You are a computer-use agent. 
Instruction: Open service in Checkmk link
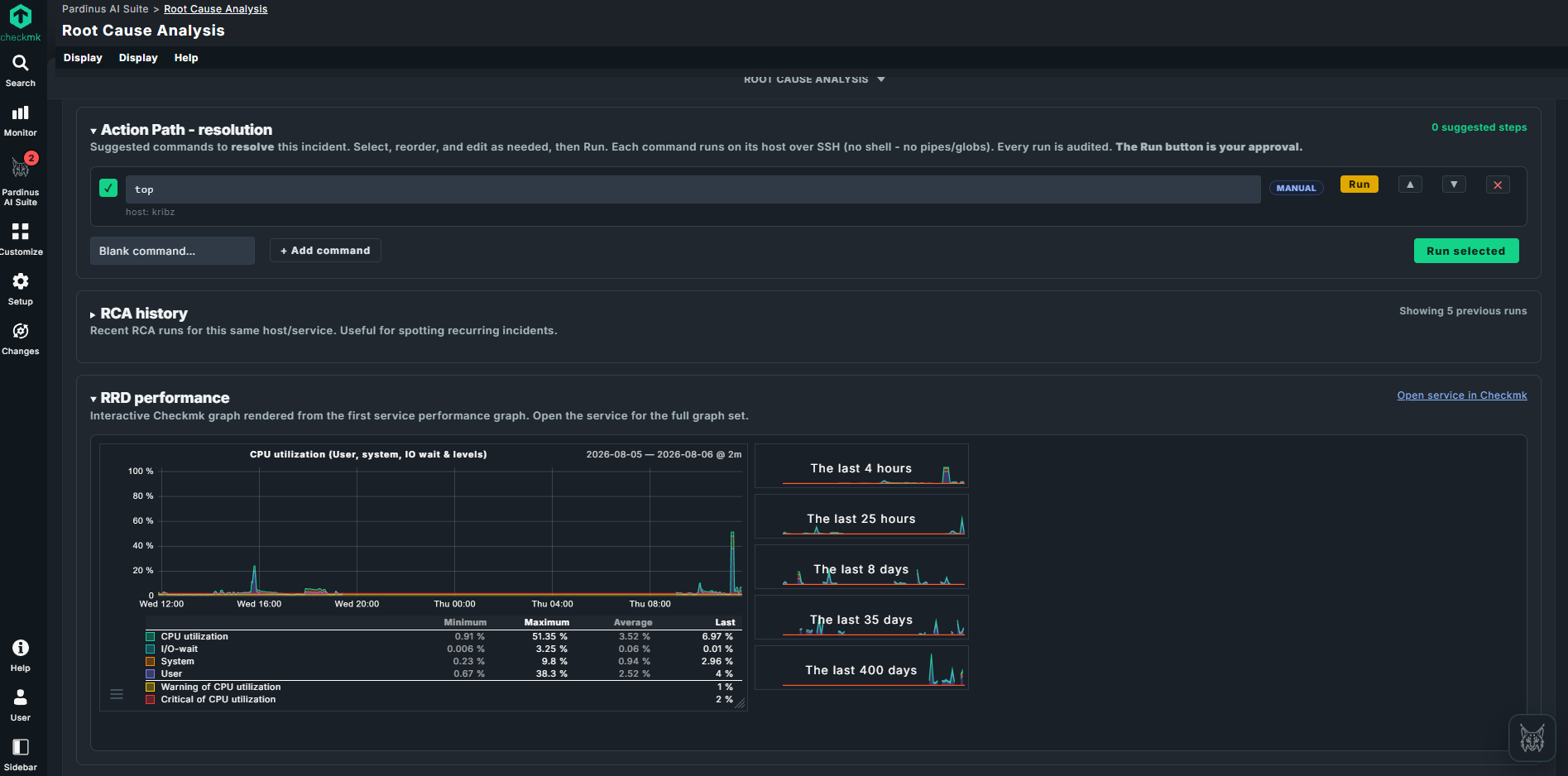(x=1462, y=395)
